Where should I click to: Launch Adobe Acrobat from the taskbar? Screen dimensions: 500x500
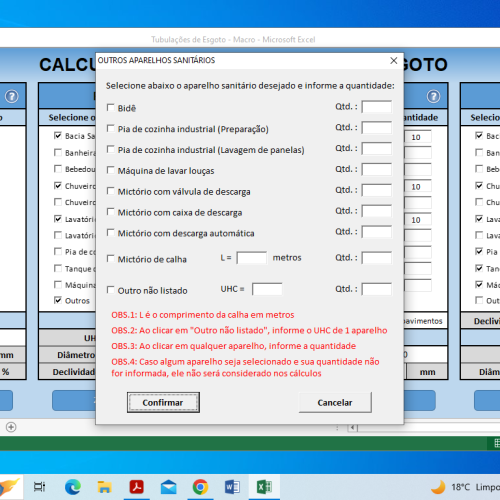coord(136,487)
